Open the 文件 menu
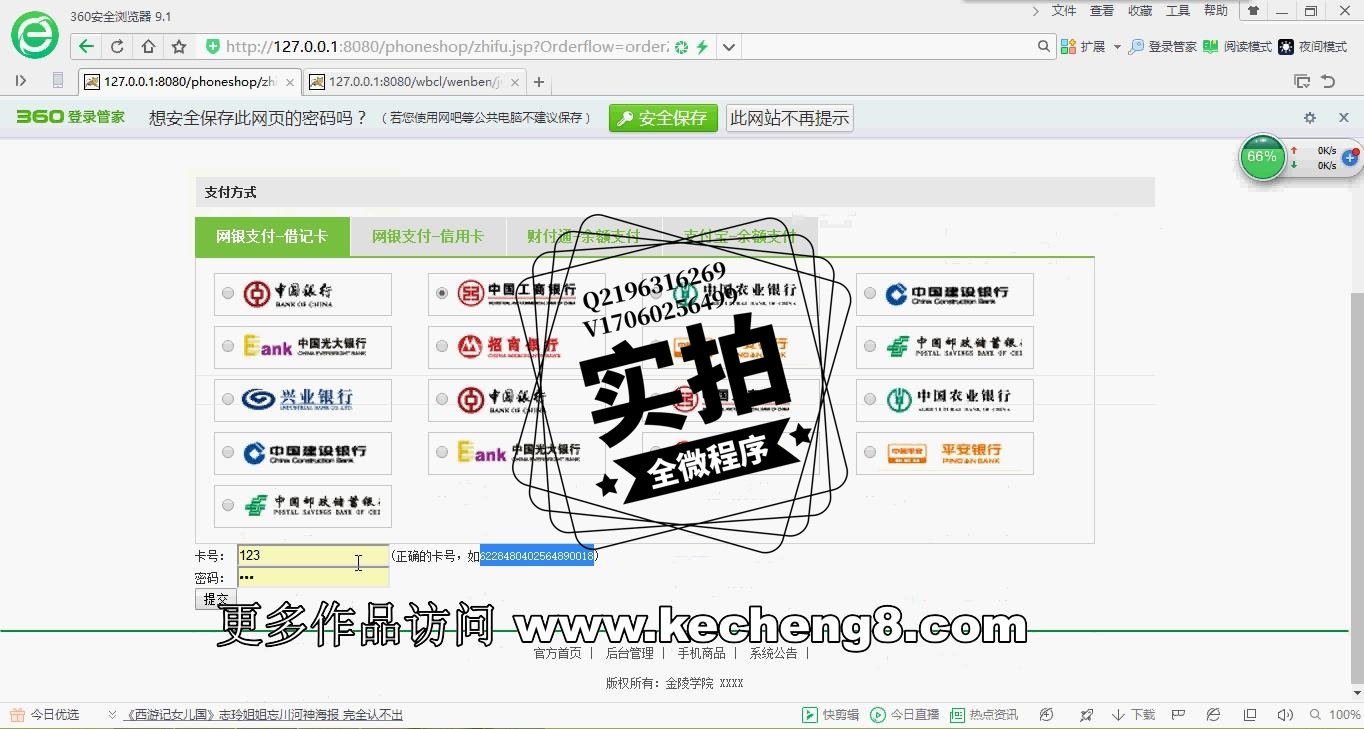 (1064, 11)
